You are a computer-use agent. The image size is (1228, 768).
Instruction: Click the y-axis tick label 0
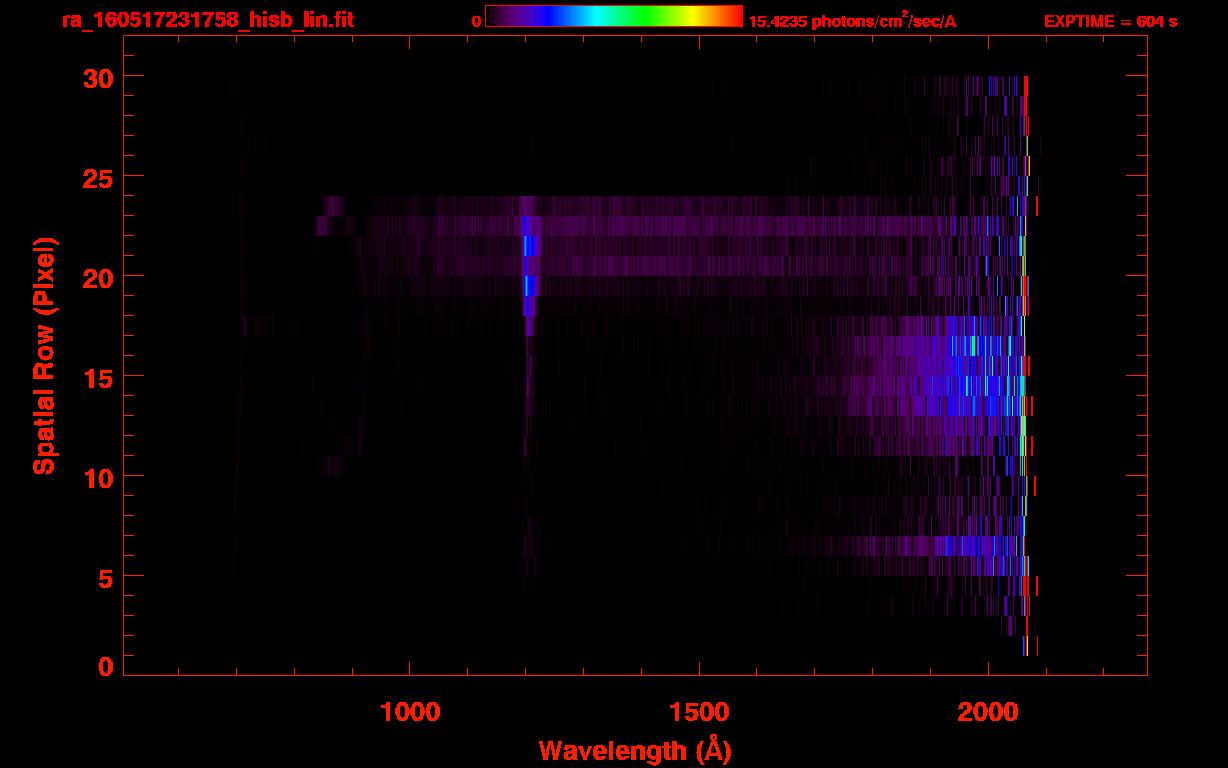tap(103, 667)
